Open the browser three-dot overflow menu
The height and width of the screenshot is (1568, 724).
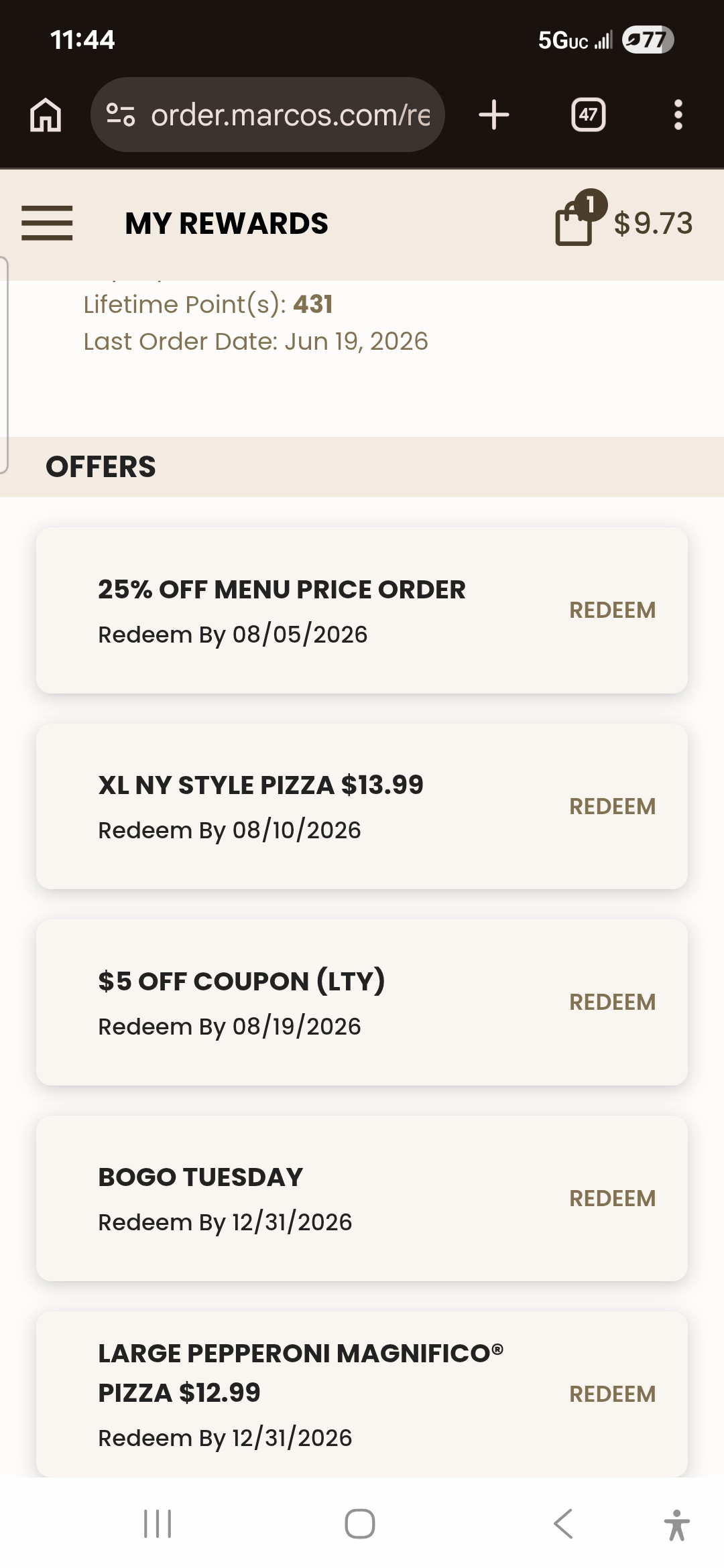click(x=678, y=115)
